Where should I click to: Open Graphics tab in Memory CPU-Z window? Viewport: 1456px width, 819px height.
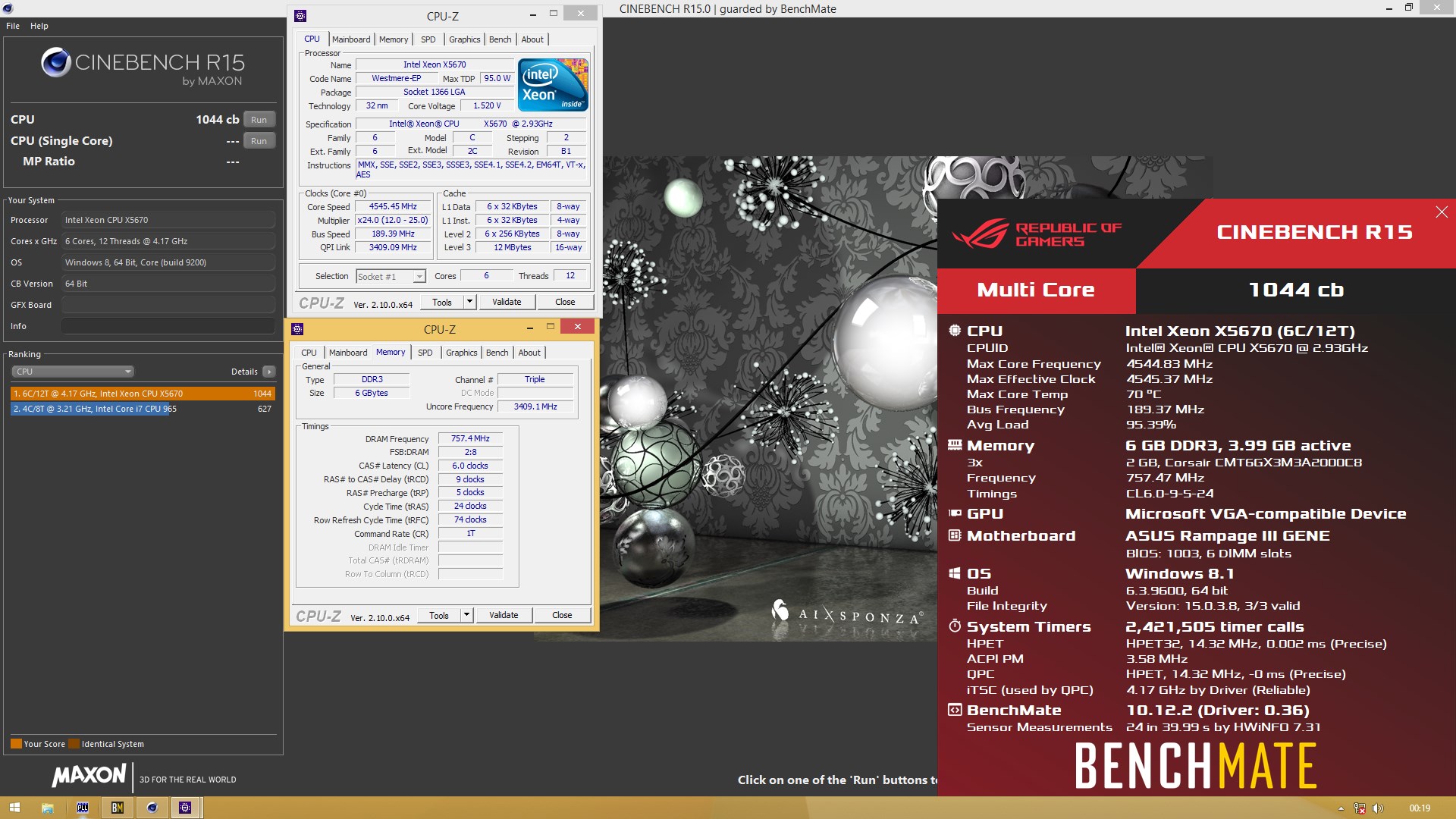coord(462,353)
